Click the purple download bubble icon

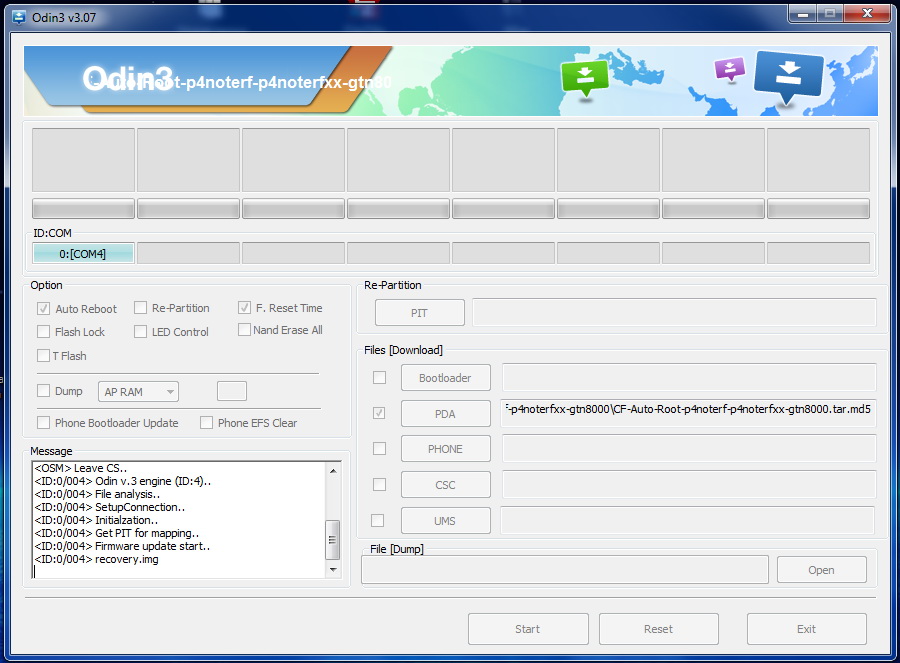[729, 68]
